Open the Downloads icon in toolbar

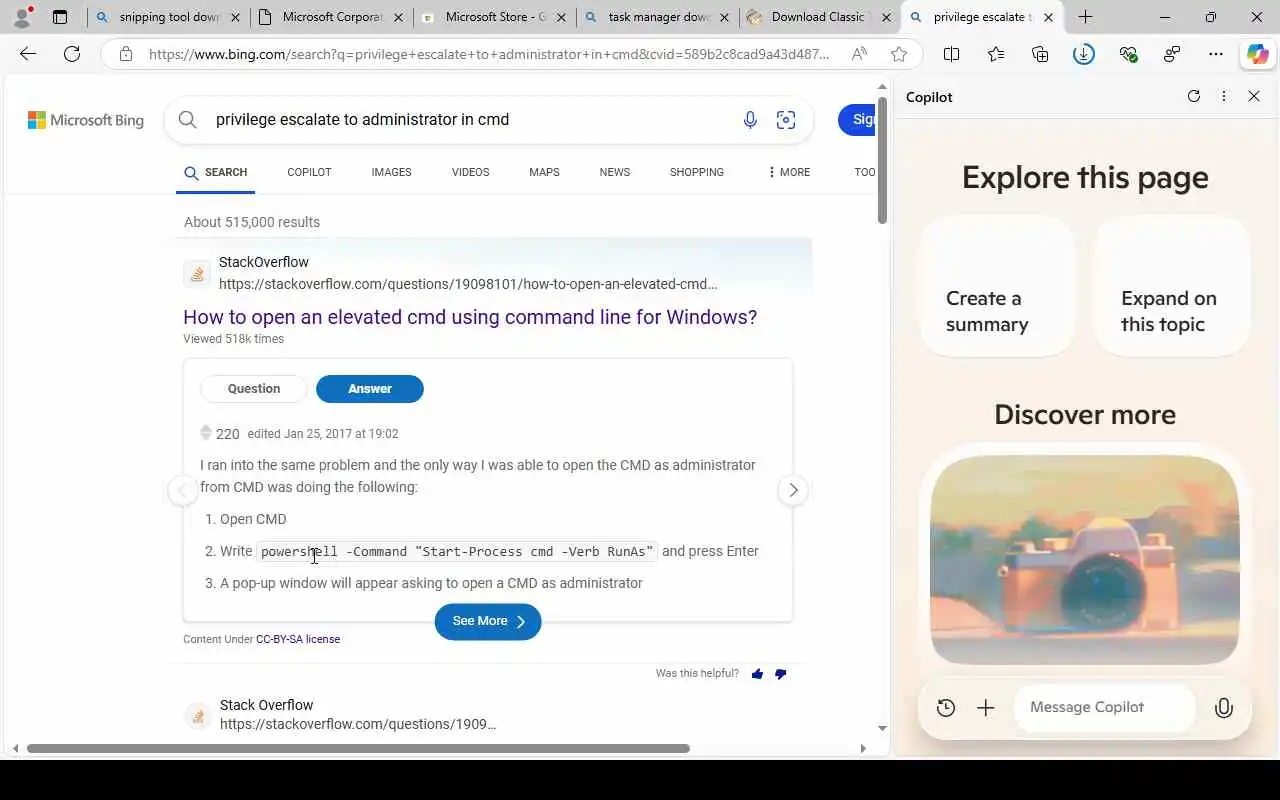(x=1084, y=54)
